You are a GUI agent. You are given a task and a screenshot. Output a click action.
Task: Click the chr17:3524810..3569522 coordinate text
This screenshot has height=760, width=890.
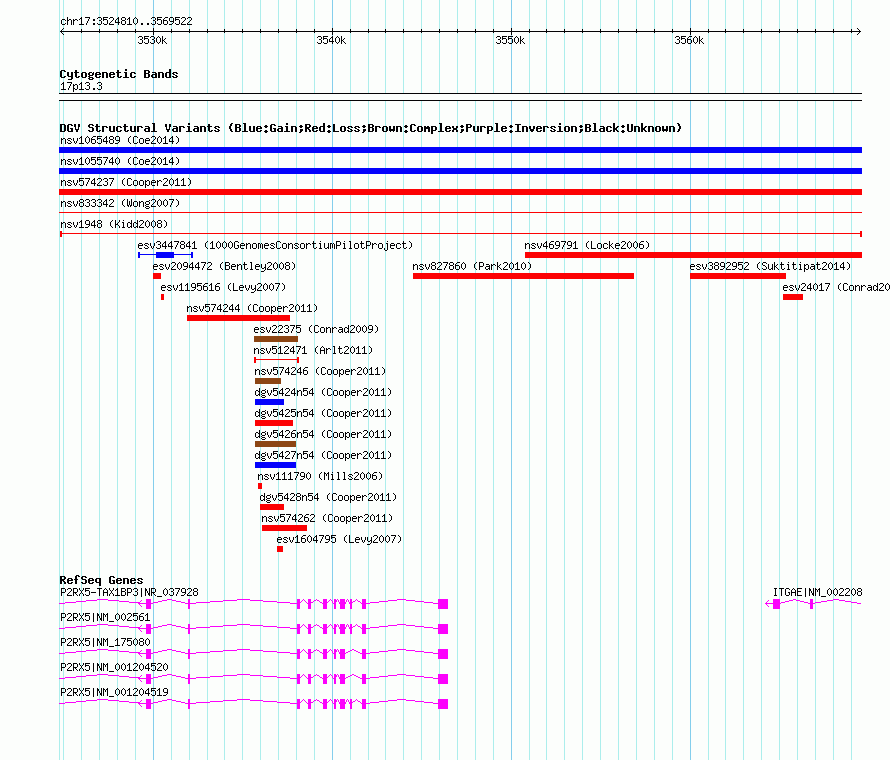coord(127,21)
